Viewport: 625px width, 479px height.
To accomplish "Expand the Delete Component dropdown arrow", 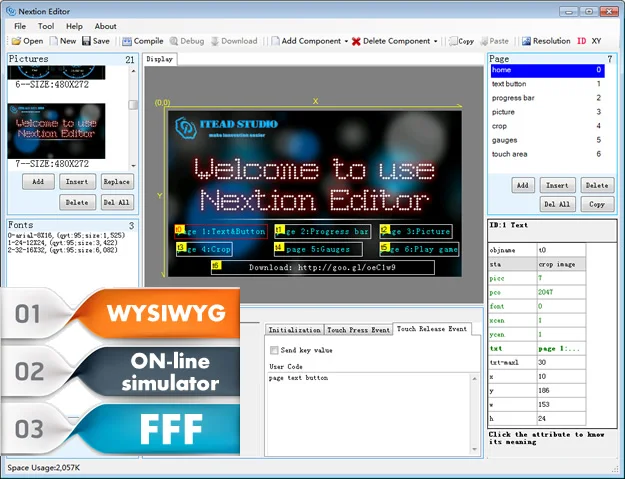I will pyautogui.click(x=436, y=42).
